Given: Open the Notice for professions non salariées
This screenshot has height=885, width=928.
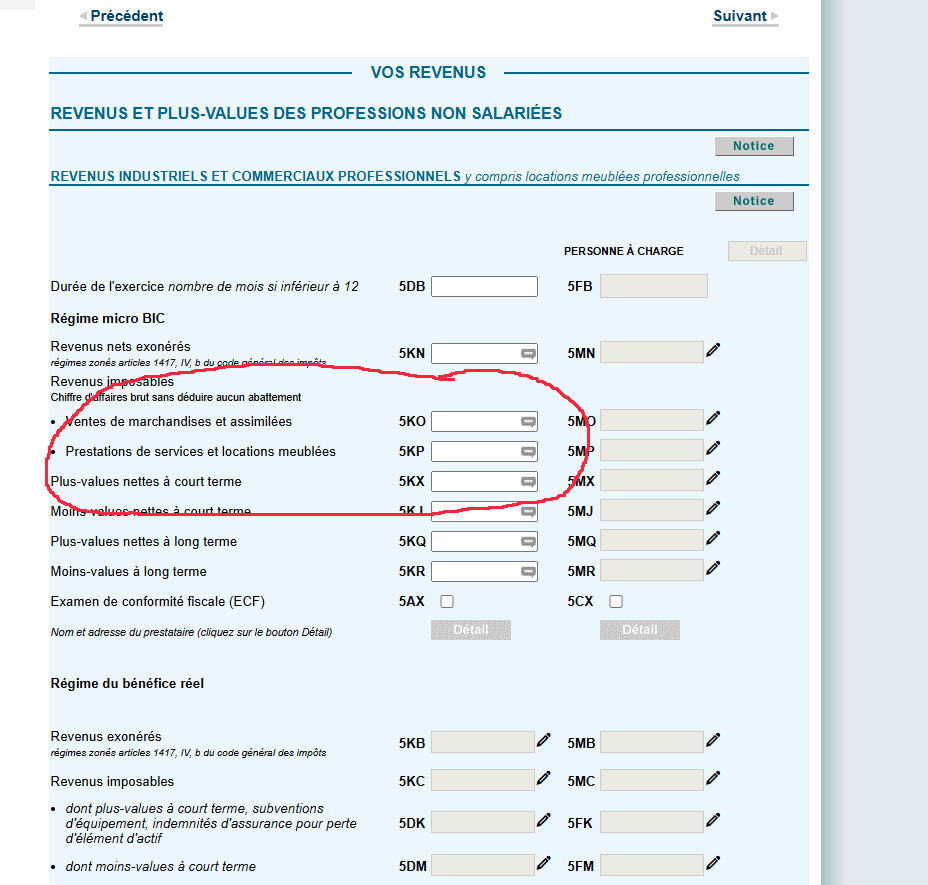Looking at the screenshot, I should (x=754, y=146).
